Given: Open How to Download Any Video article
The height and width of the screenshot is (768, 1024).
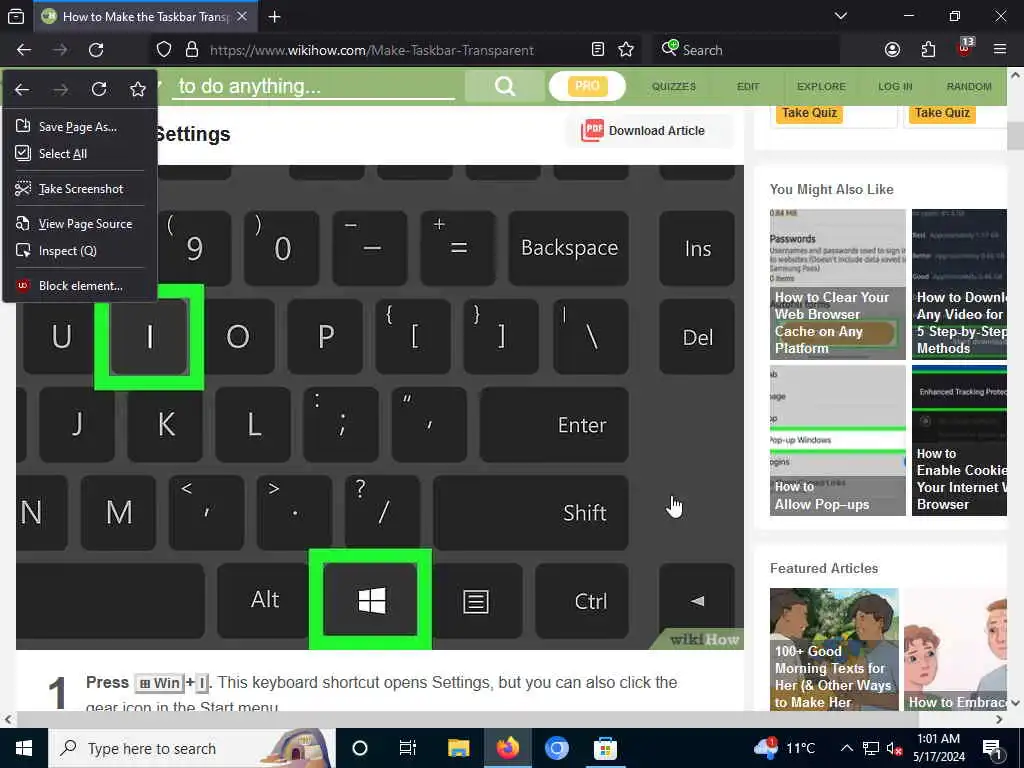Looking at the screenshot, I should (x=959, y=284).
